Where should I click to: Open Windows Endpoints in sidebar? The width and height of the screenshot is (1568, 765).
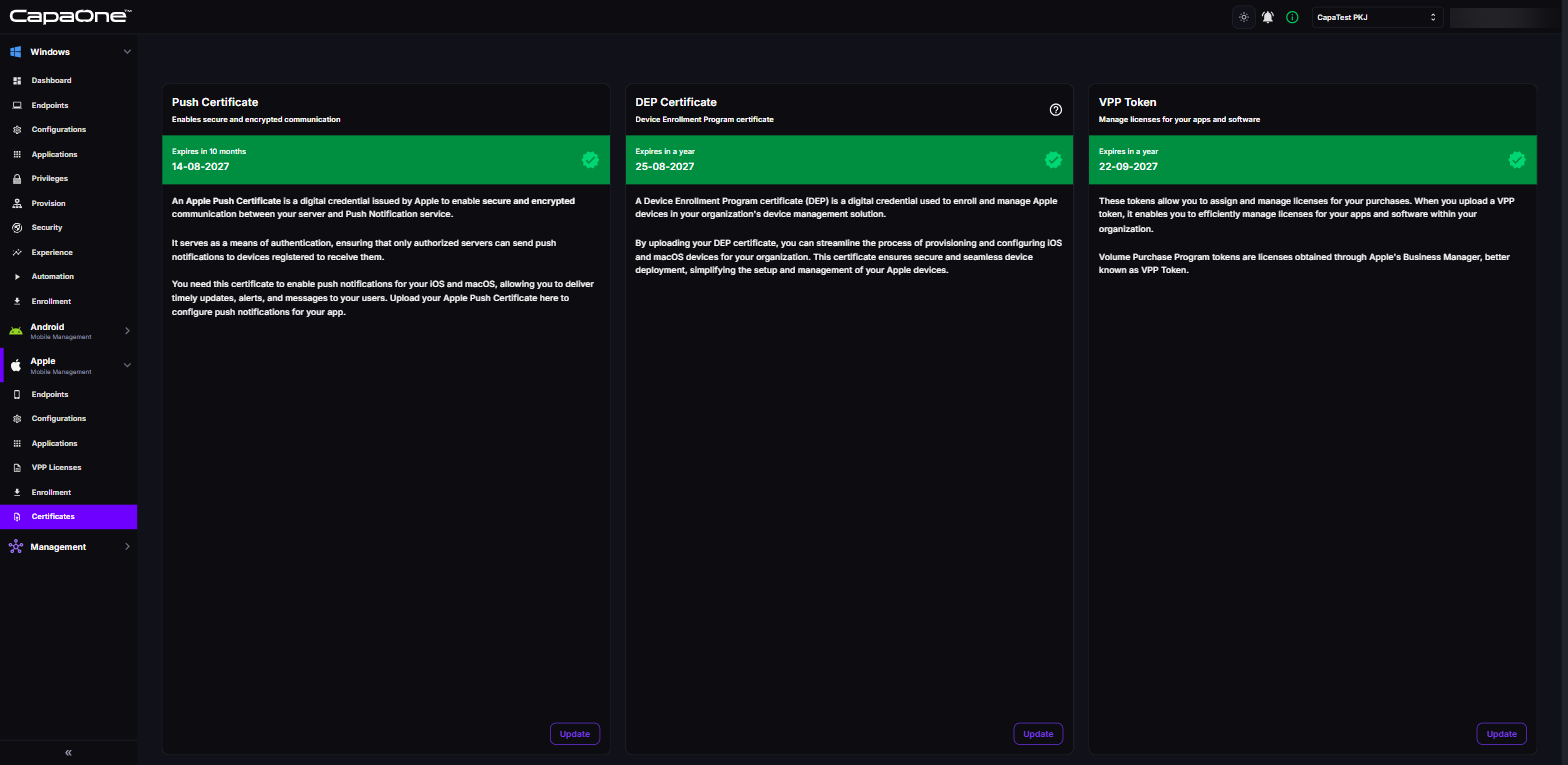coord(69,105)
